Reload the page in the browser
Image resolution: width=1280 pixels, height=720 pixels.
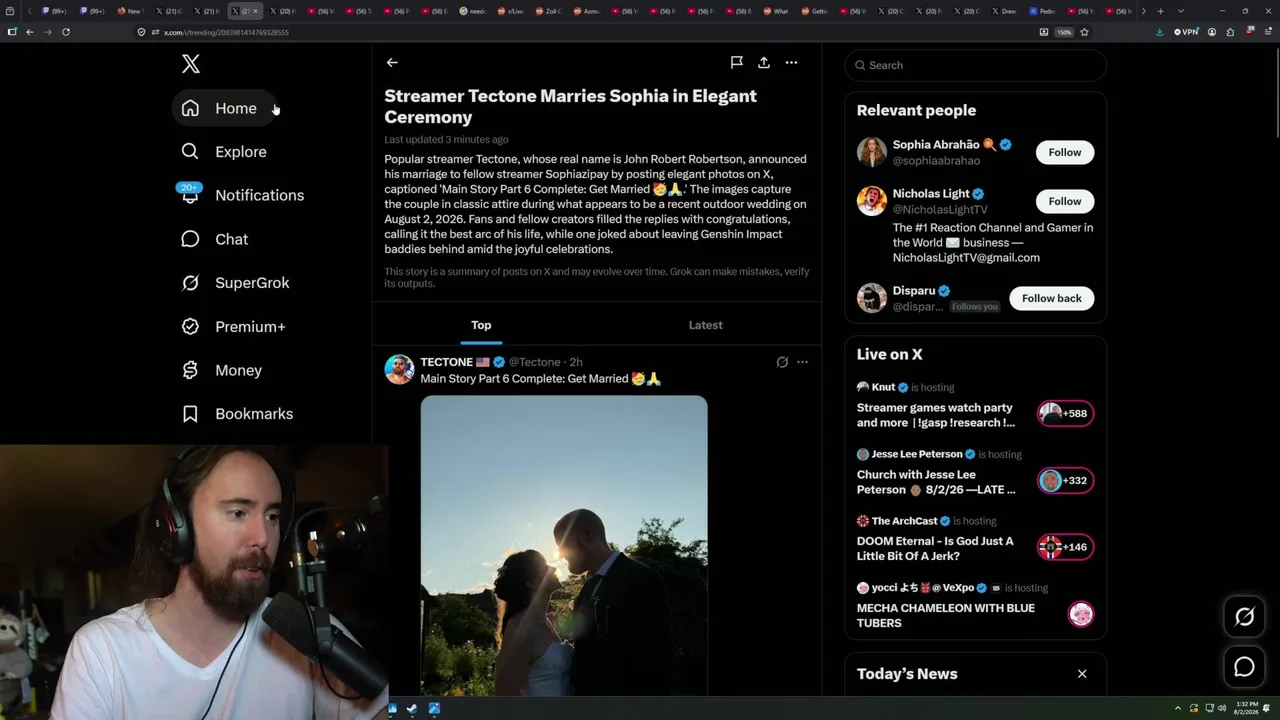click(x=66, y=32)
